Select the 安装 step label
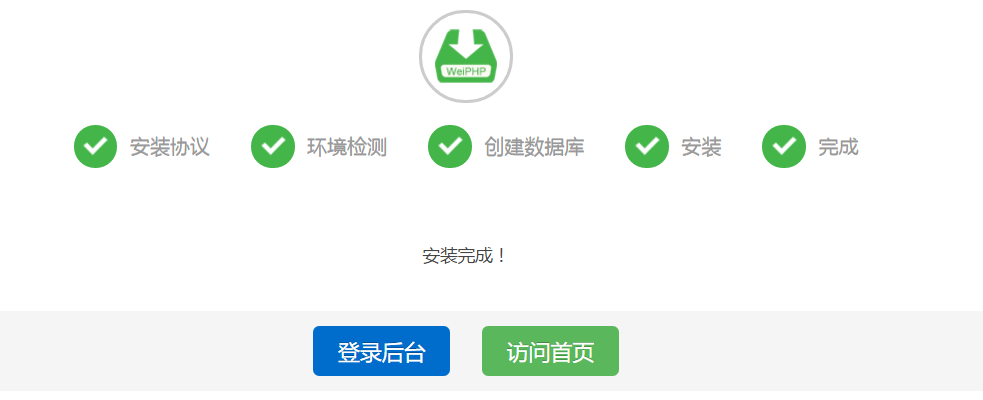Viewport: 983px width, 400px height. [x=702, y=147]
